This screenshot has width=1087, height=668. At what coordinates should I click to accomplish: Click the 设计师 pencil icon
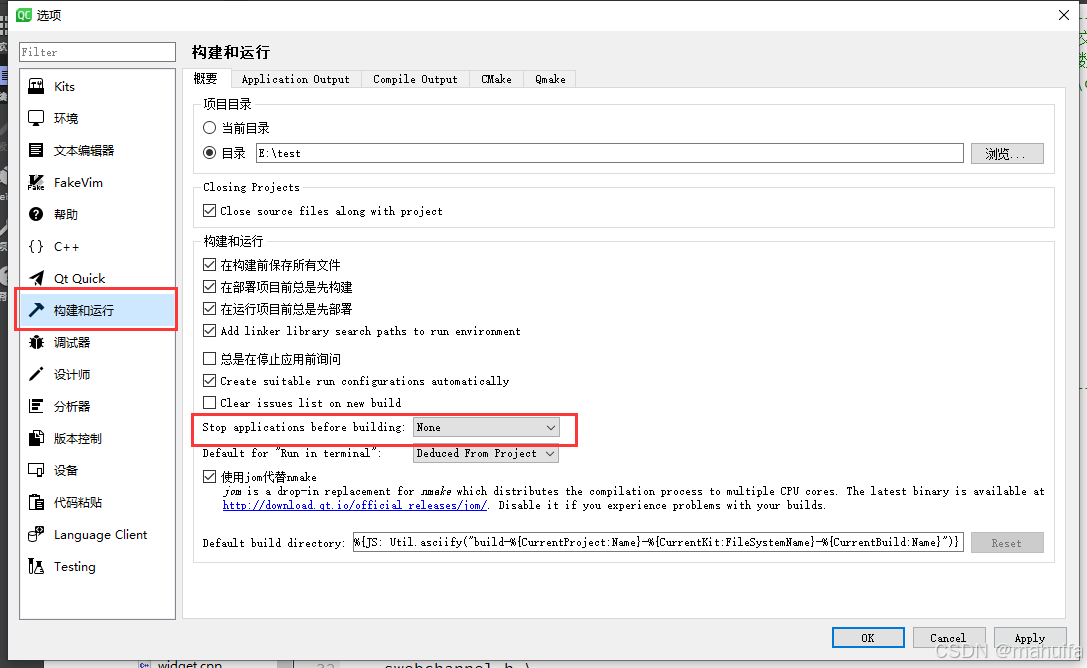(36, 374)
